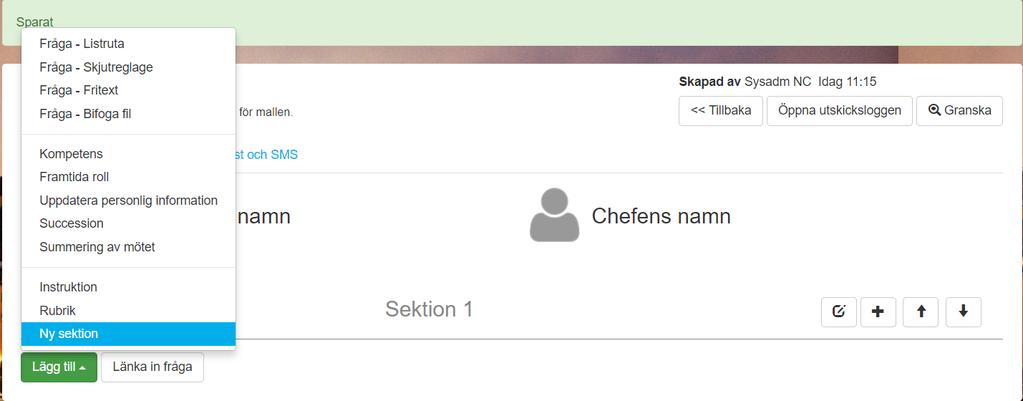Collapse the Lägg till dropdown button
Viewport: 1023px width, 401px height.
[59, 367]
